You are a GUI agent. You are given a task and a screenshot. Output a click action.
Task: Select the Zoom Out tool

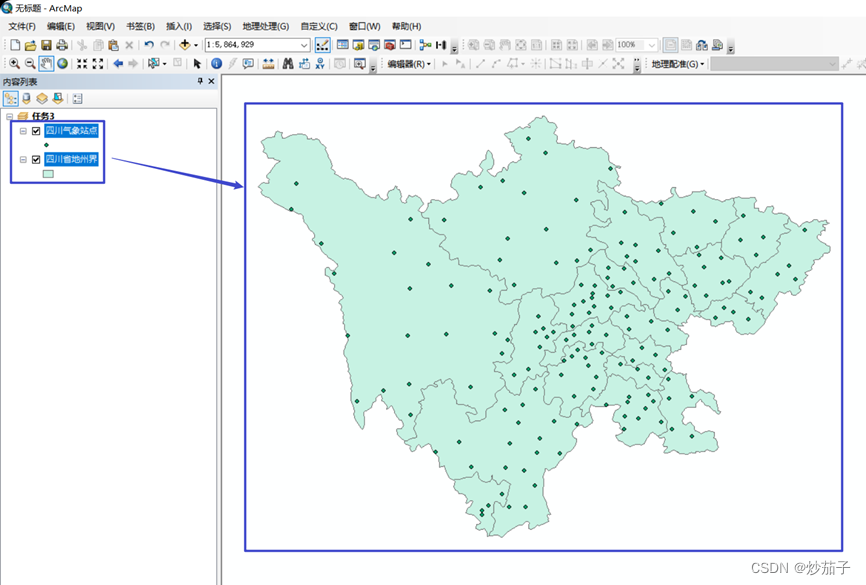[x=30, y=64]
